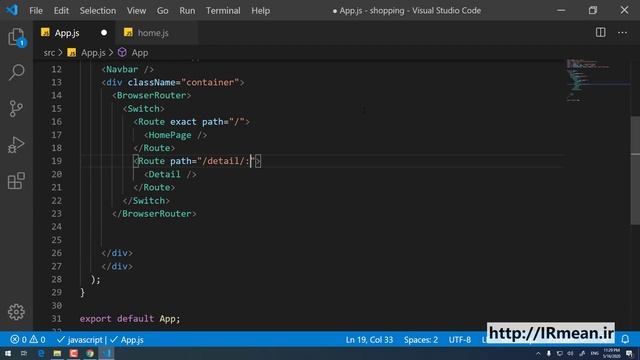Click line number 31 in gutter
The height and width of the screenshot is (360, 640).
tap(56, 318)
